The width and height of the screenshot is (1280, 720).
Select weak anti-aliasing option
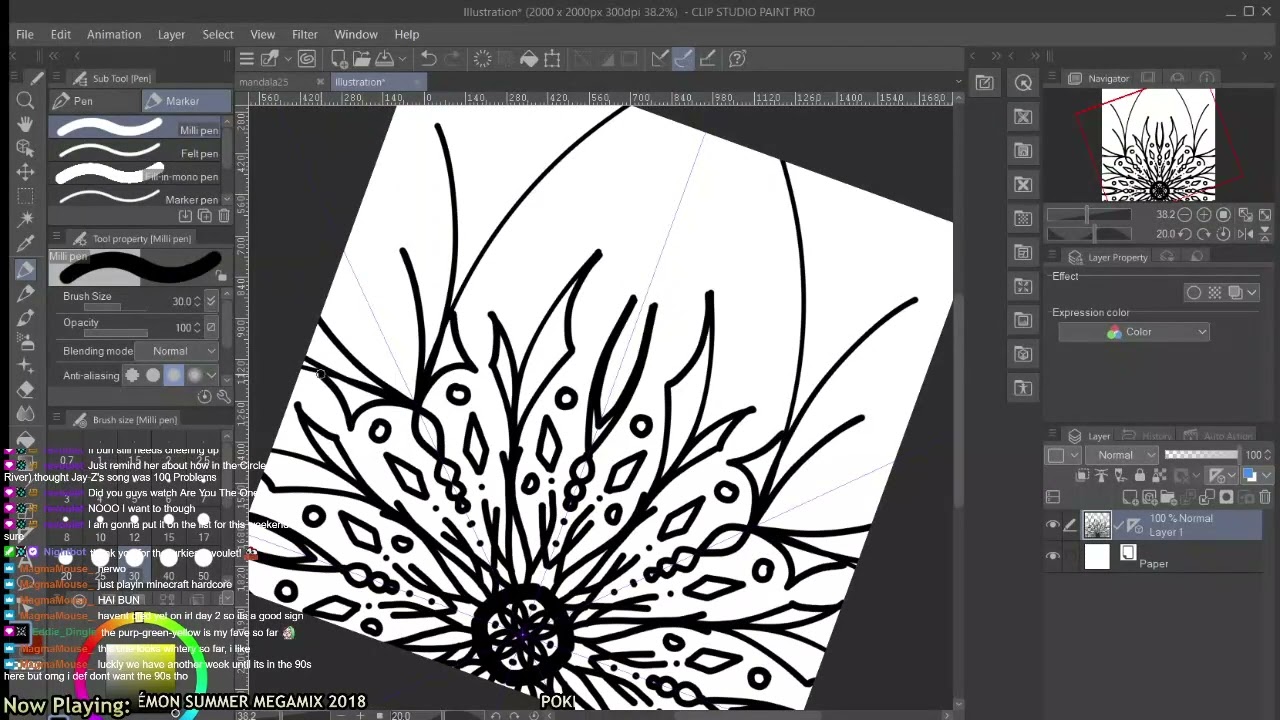tap(153, 375)
